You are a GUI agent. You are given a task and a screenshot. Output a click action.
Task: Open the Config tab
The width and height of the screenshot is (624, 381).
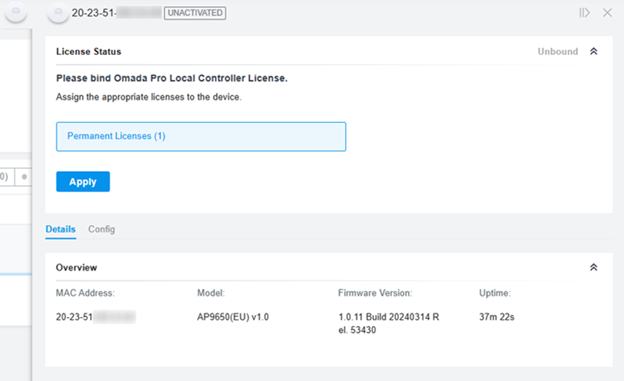point(101,229)
